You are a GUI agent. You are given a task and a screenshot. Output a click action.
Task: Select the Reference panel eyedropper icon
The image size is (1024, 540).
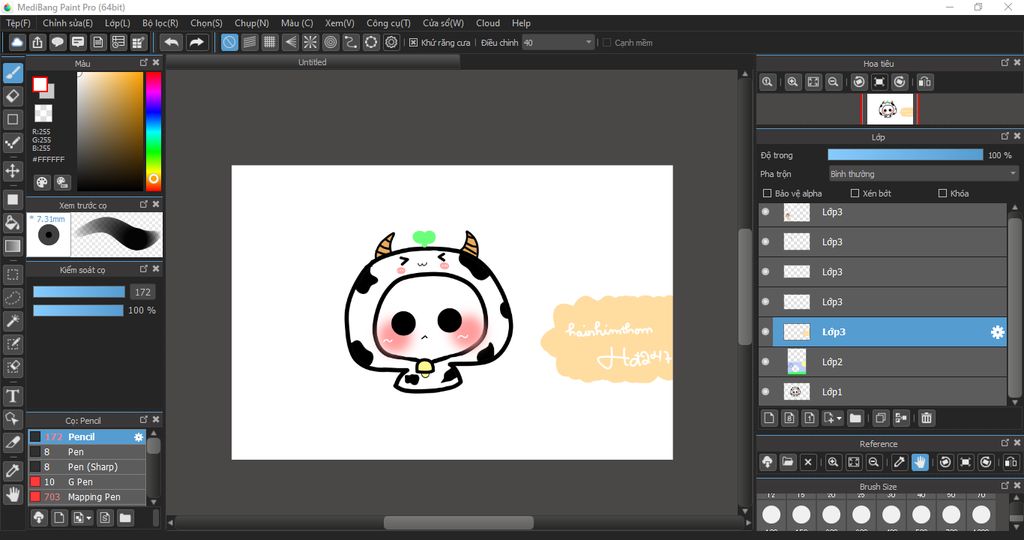(899, 462)
